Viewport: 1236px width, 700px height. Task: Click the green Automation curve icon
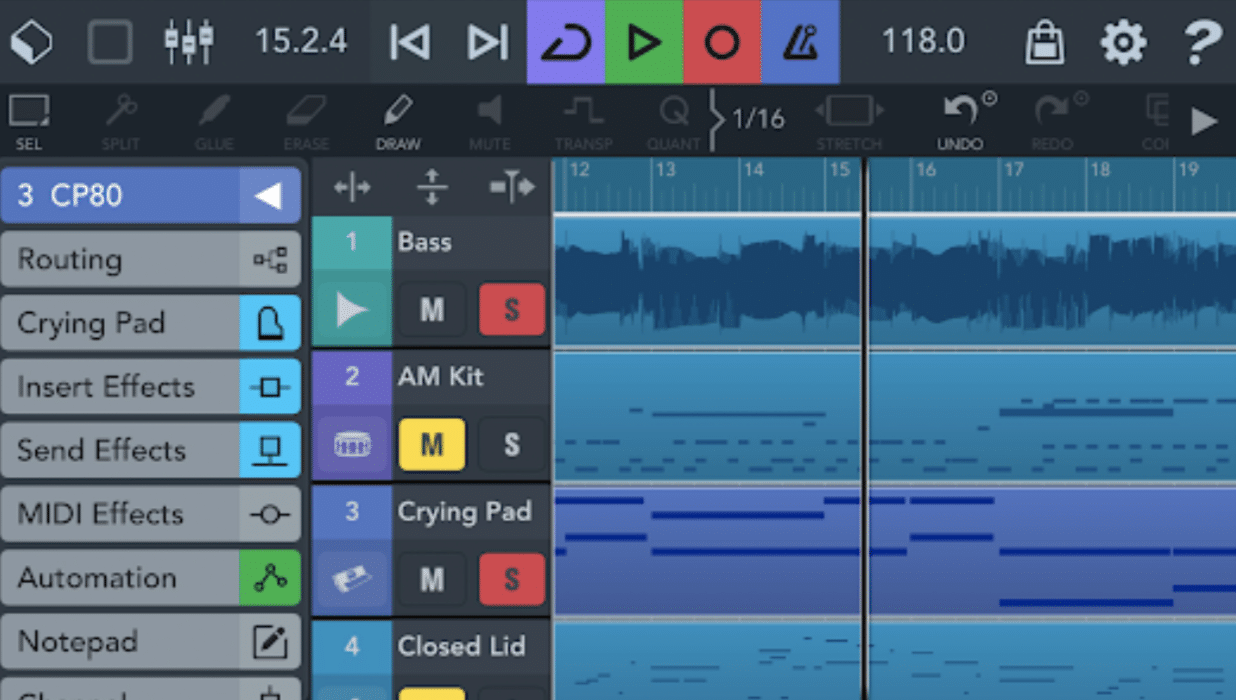click(x=270, y=578)
